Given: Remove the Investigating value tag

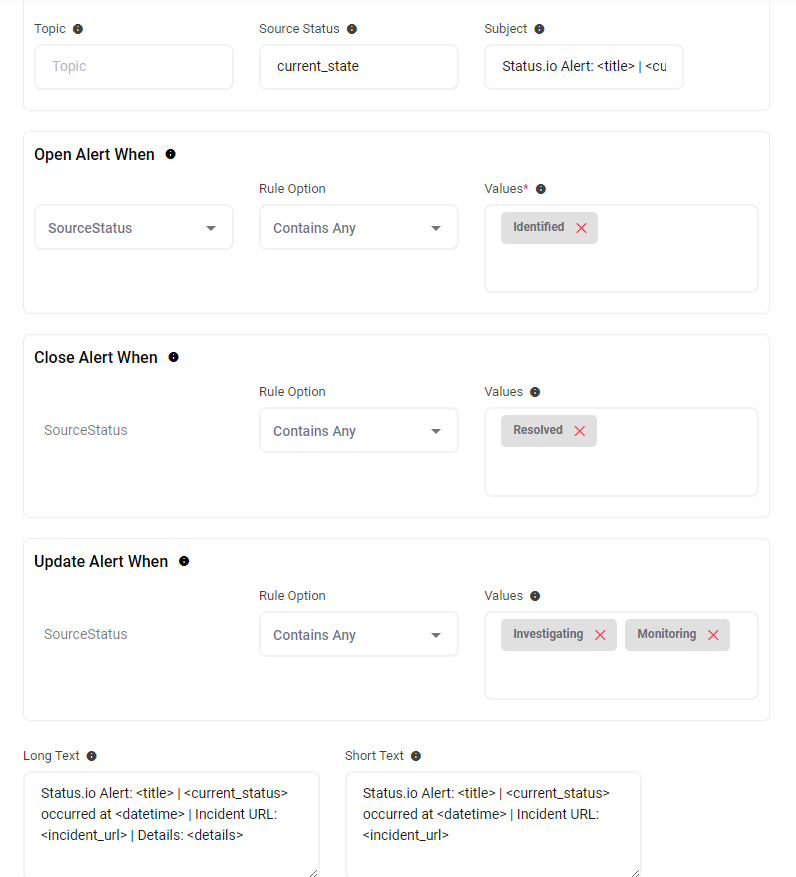Looking at the screenshot, I should pyautogui.click(x=600, y=635).
